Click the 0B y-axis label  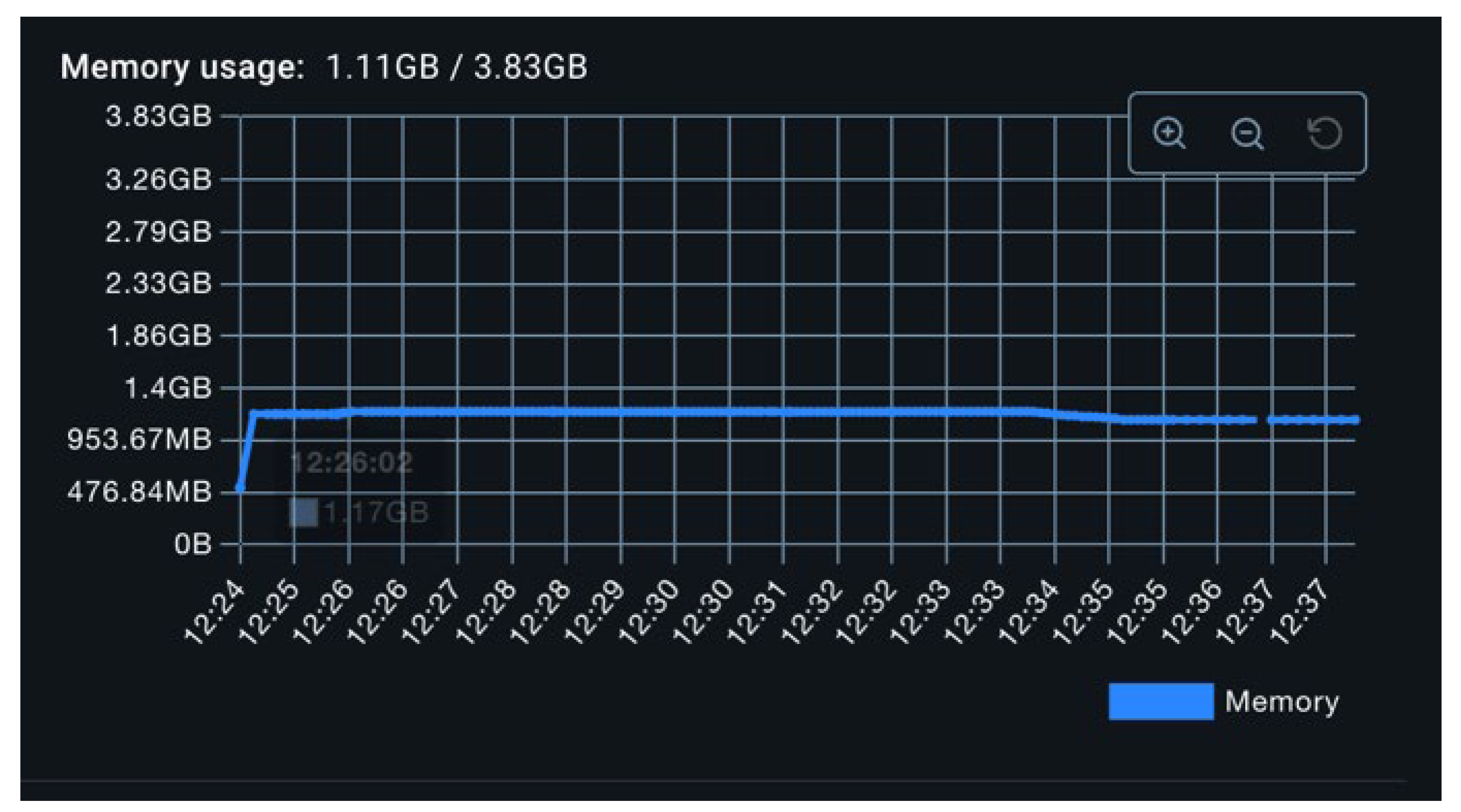coord(193,544)
